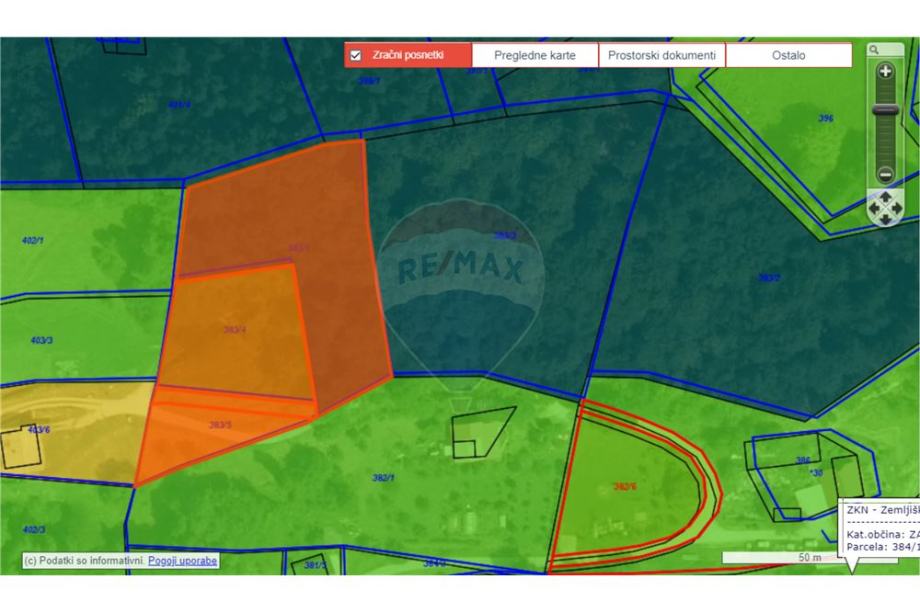Click parcel label 403/3
The height and width of the screenshot is (613, 920).
tap(42, 340)
